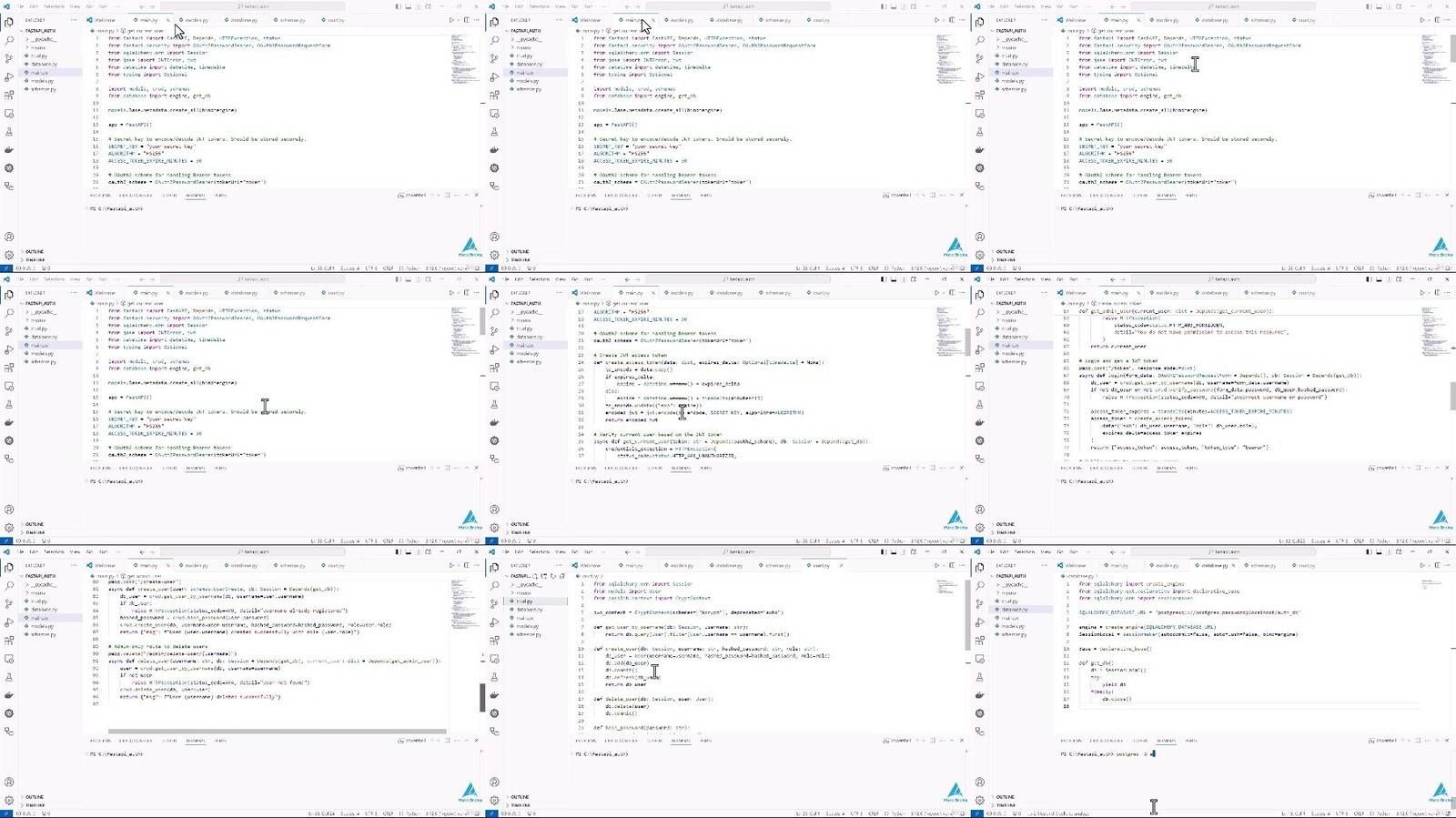Close the active database.py tab
This screenshot has height=818, width=1456.
[1233, 565]
